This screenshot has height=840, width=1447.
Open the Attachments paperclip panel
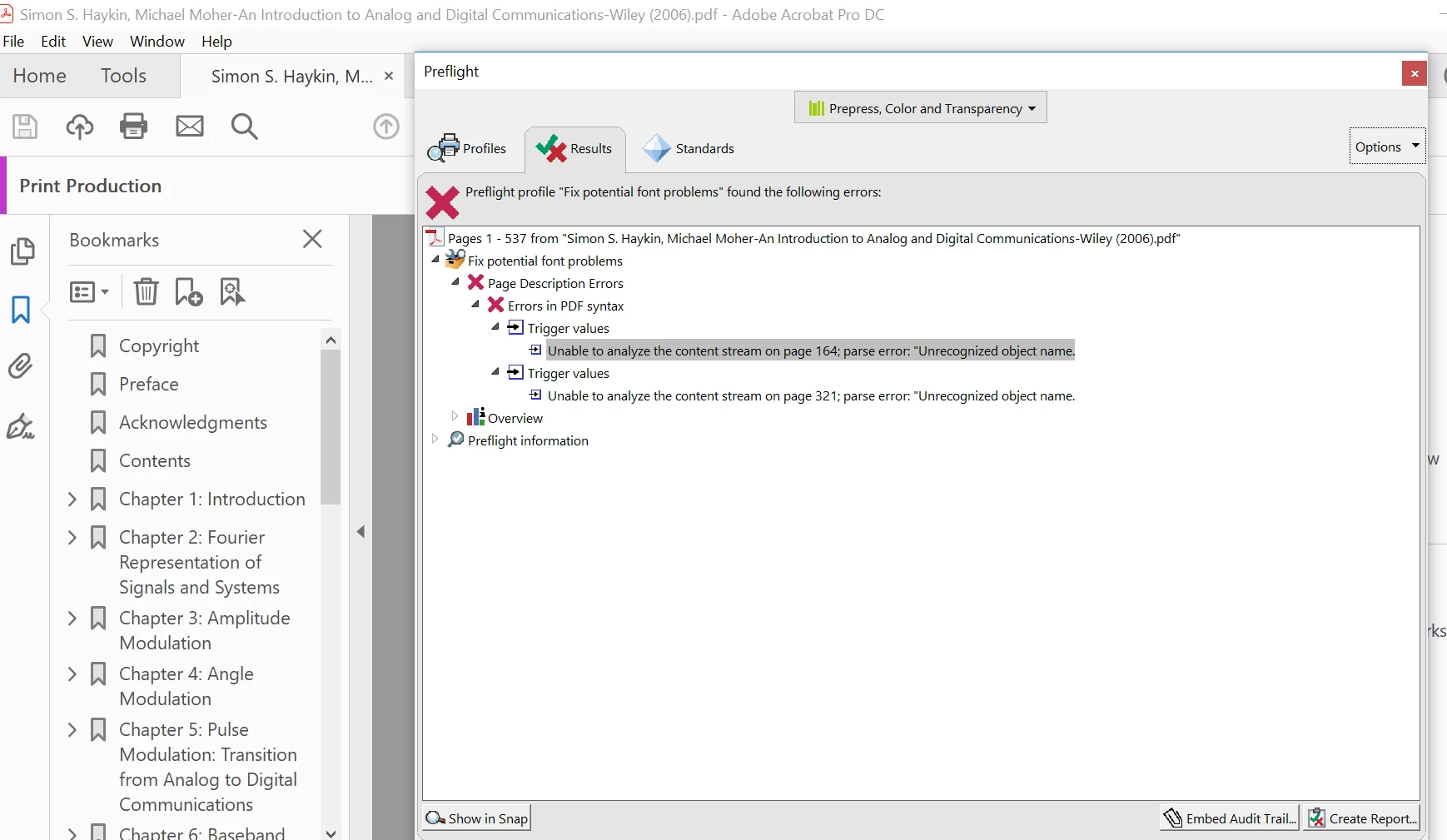(x=21, y=365)
